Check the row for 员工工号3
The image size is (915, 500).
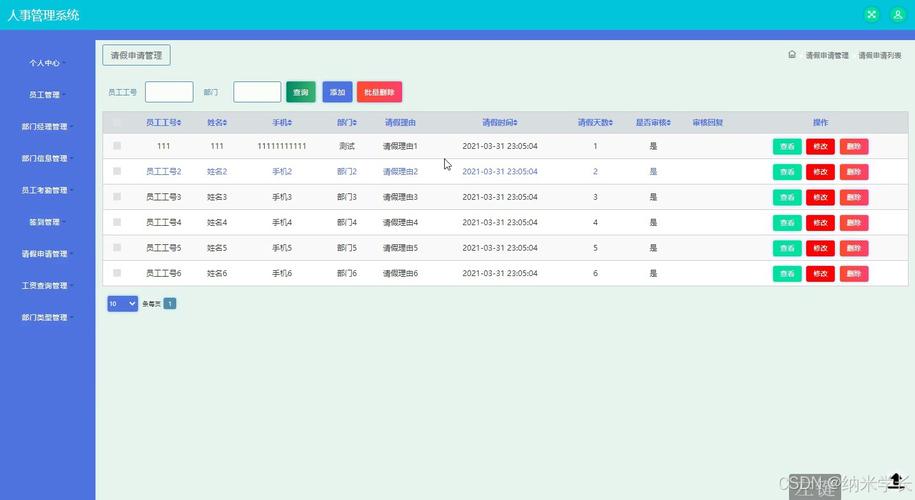coord(117,197)
